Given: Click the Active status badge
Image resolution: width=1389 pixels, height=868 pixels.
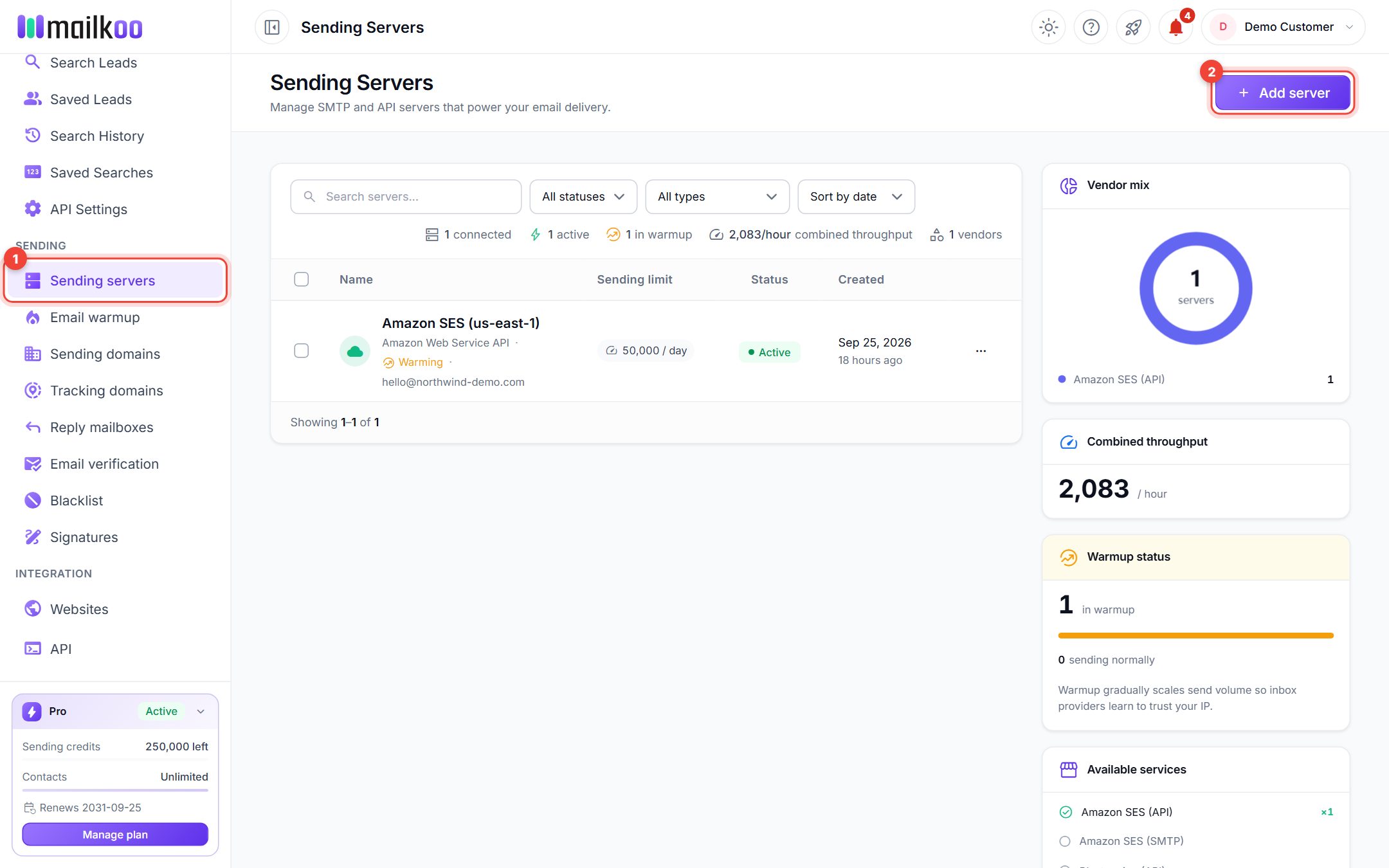Looking at the screenshot, I should tap(769, 352).
